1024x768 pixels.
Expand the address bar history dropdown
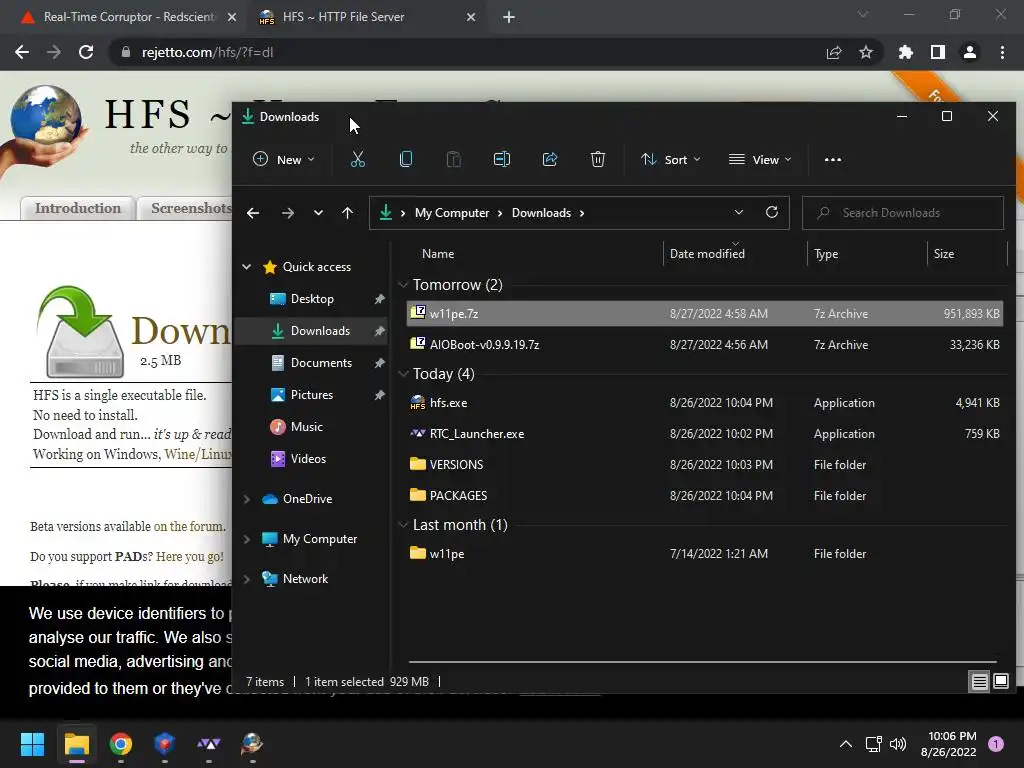(x=739, y=212)
